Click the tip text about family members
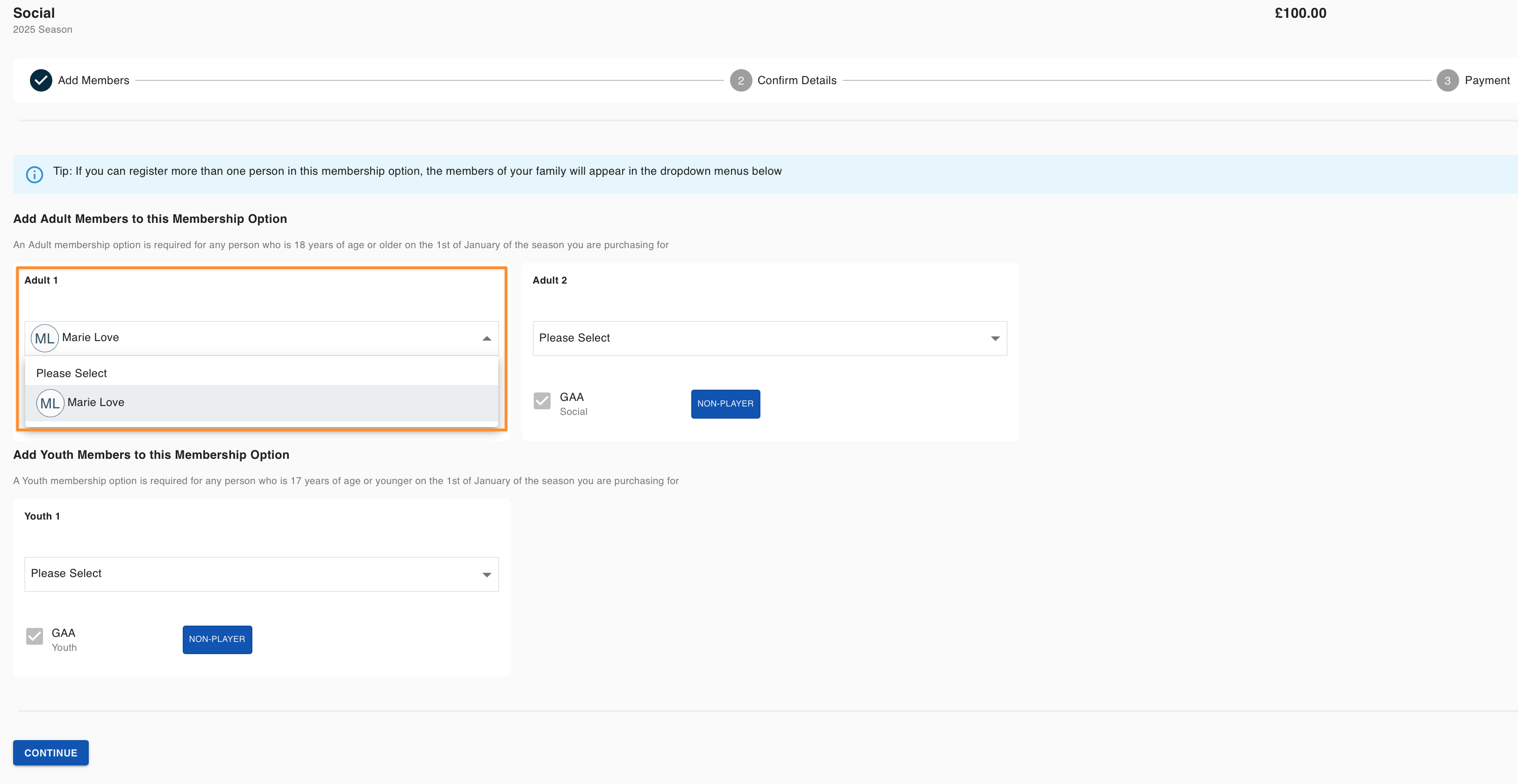 417,171
